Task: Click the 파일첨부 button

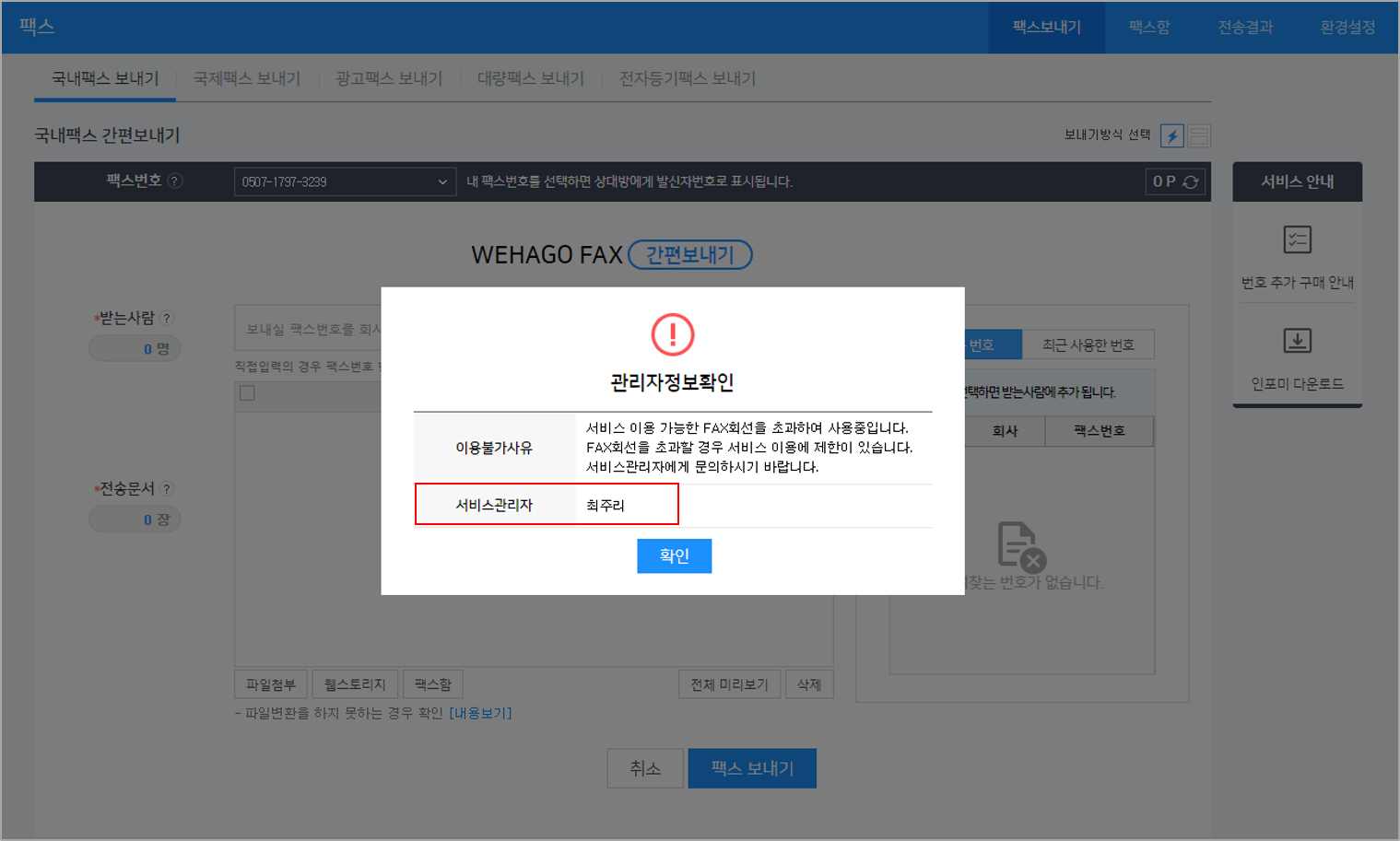Action: coord(271,684)
